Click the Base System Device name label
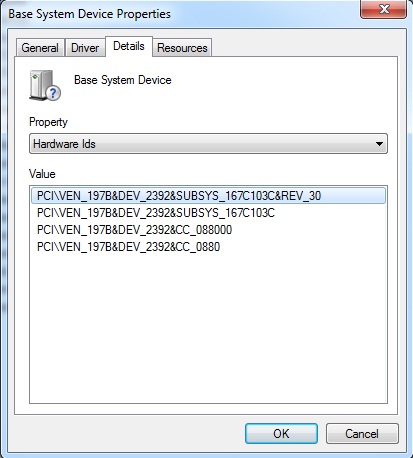413x458 pixels. (123, 80)
